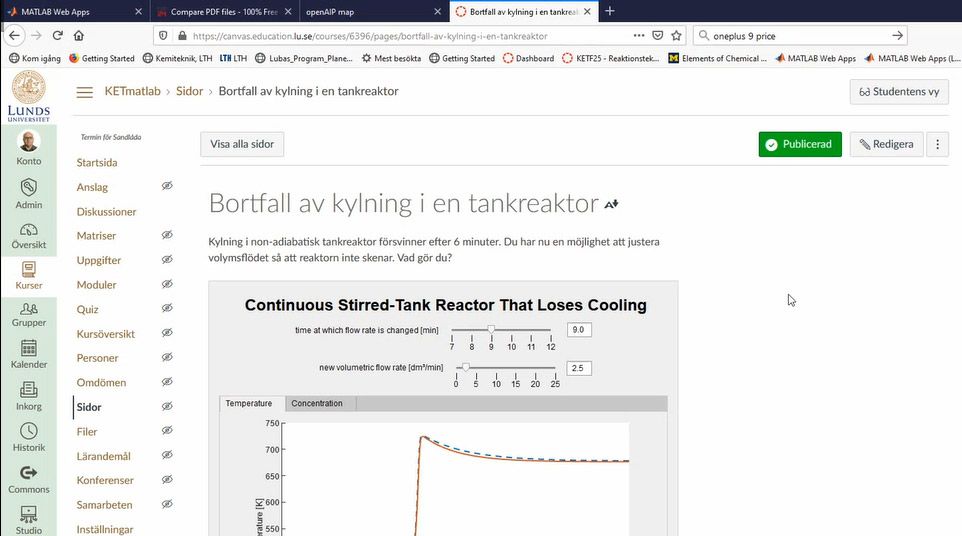The width and height of the screenshot is (962, 536).
Task: Click the flow change time value field
Action: click(578, 329)
